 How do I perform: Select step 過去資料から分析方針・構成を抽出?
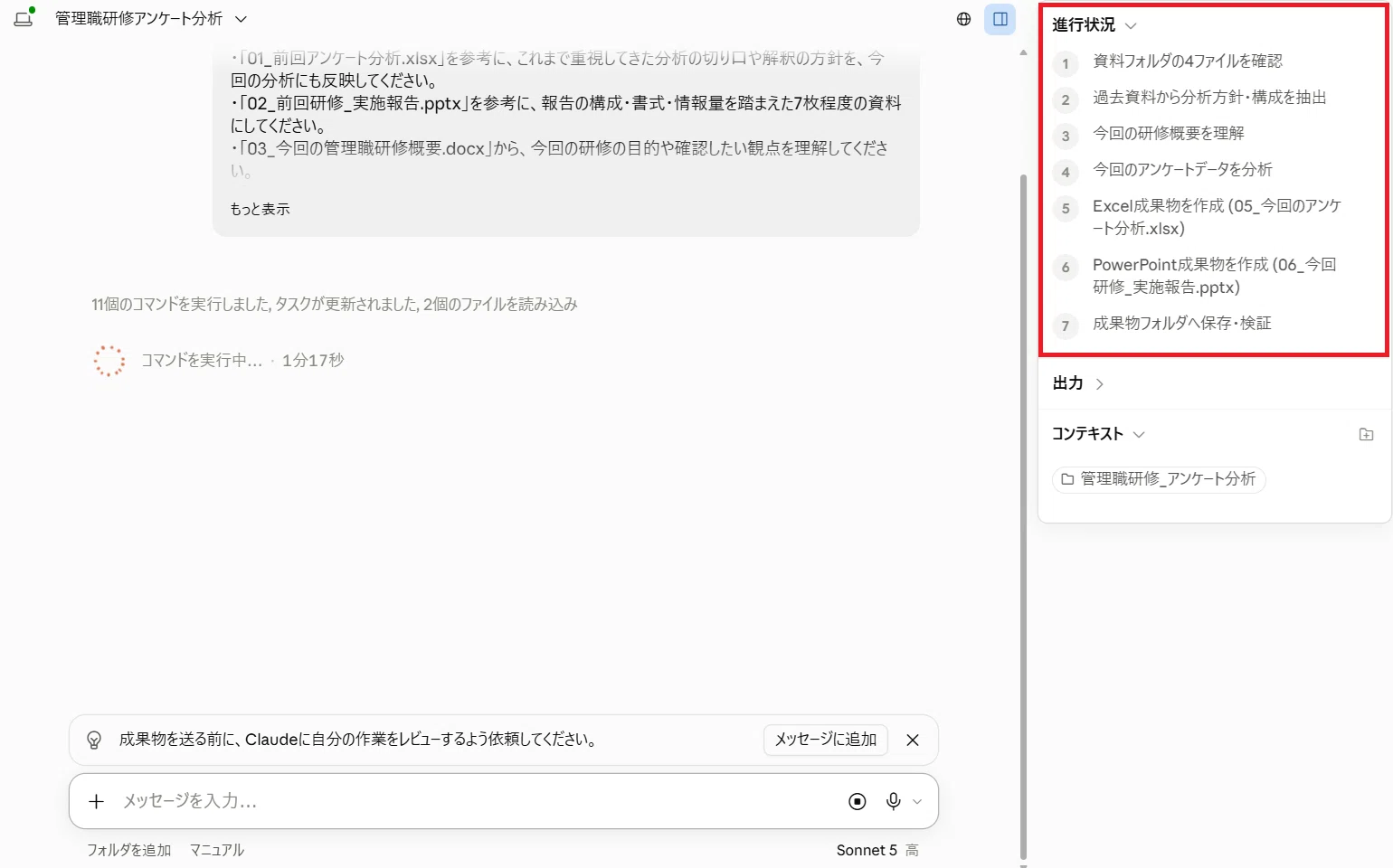coord(1209,98)
